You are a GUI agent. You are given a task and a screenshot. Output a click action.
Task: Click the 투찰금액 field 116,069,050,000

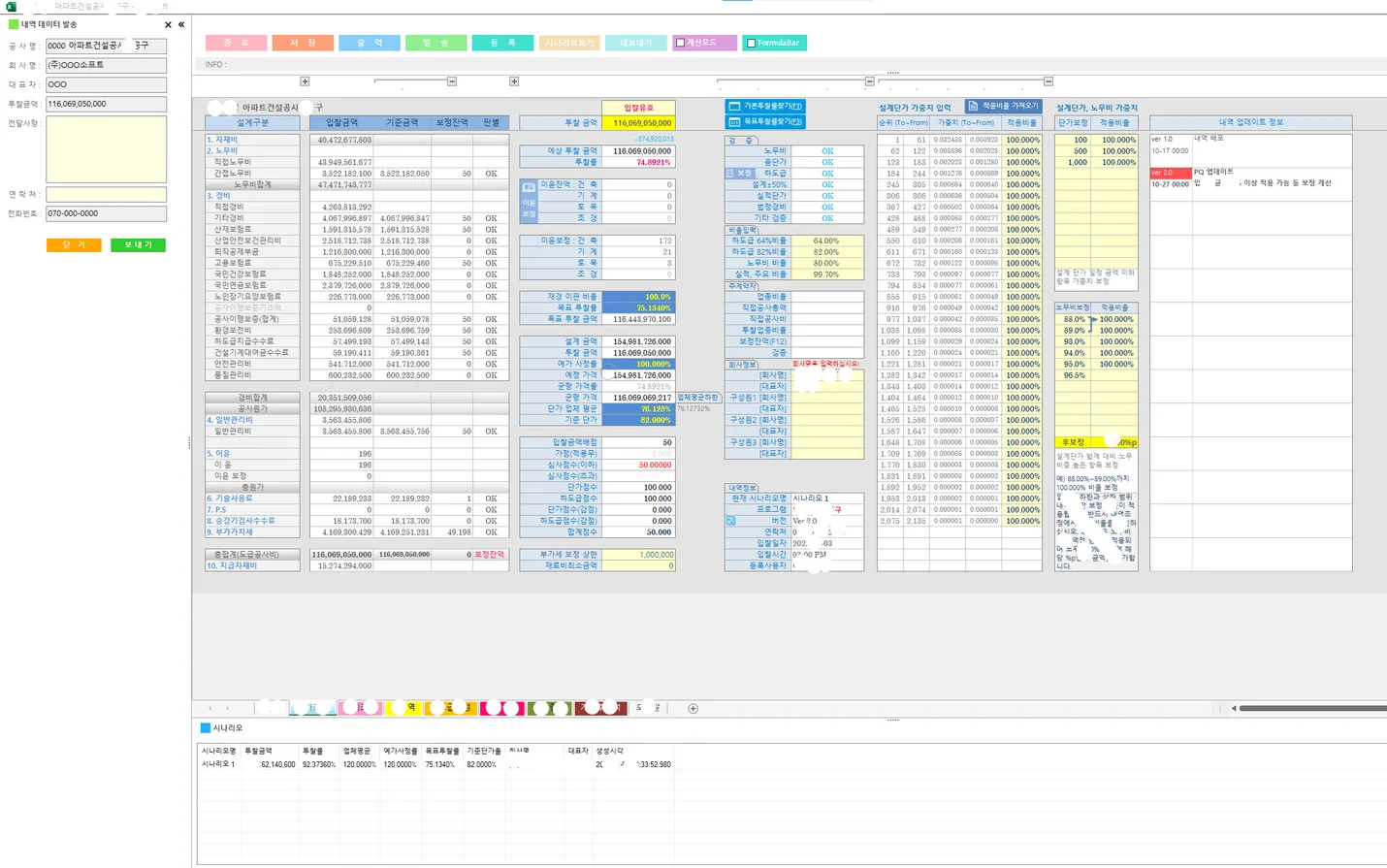click(x=106, y=104)
